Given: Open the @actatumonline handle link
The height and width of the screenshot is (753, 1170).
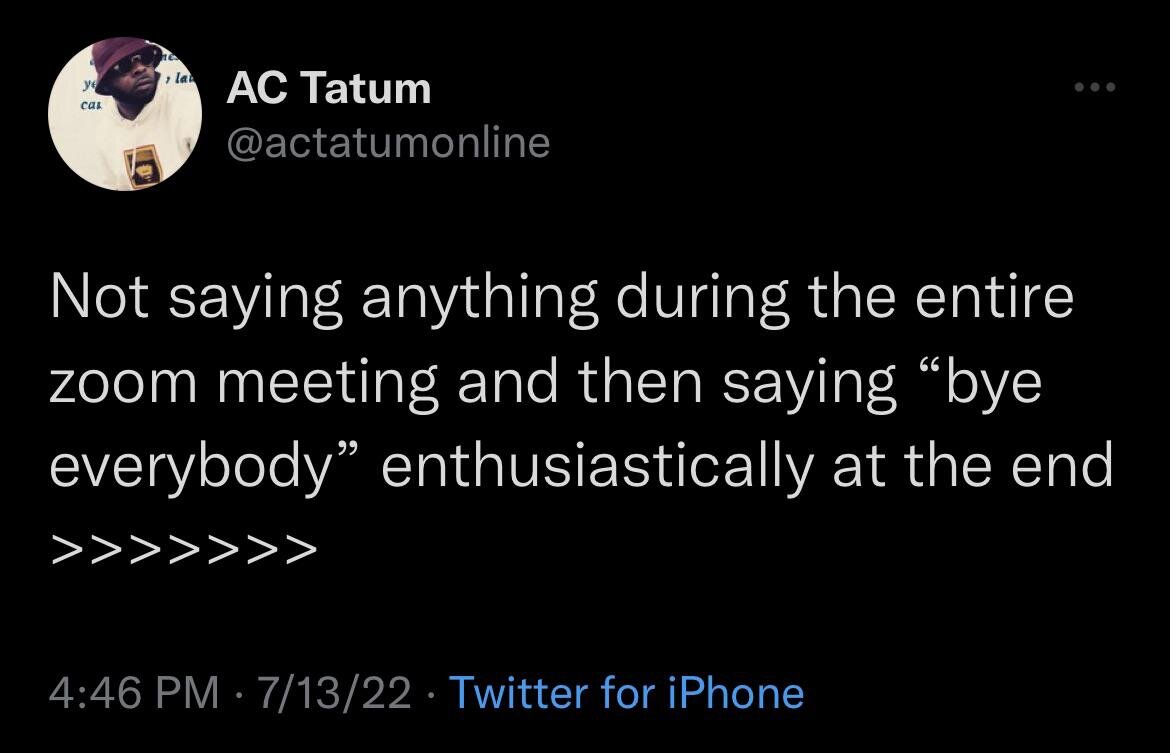Looking at the screenshot, I should [388, 143].
